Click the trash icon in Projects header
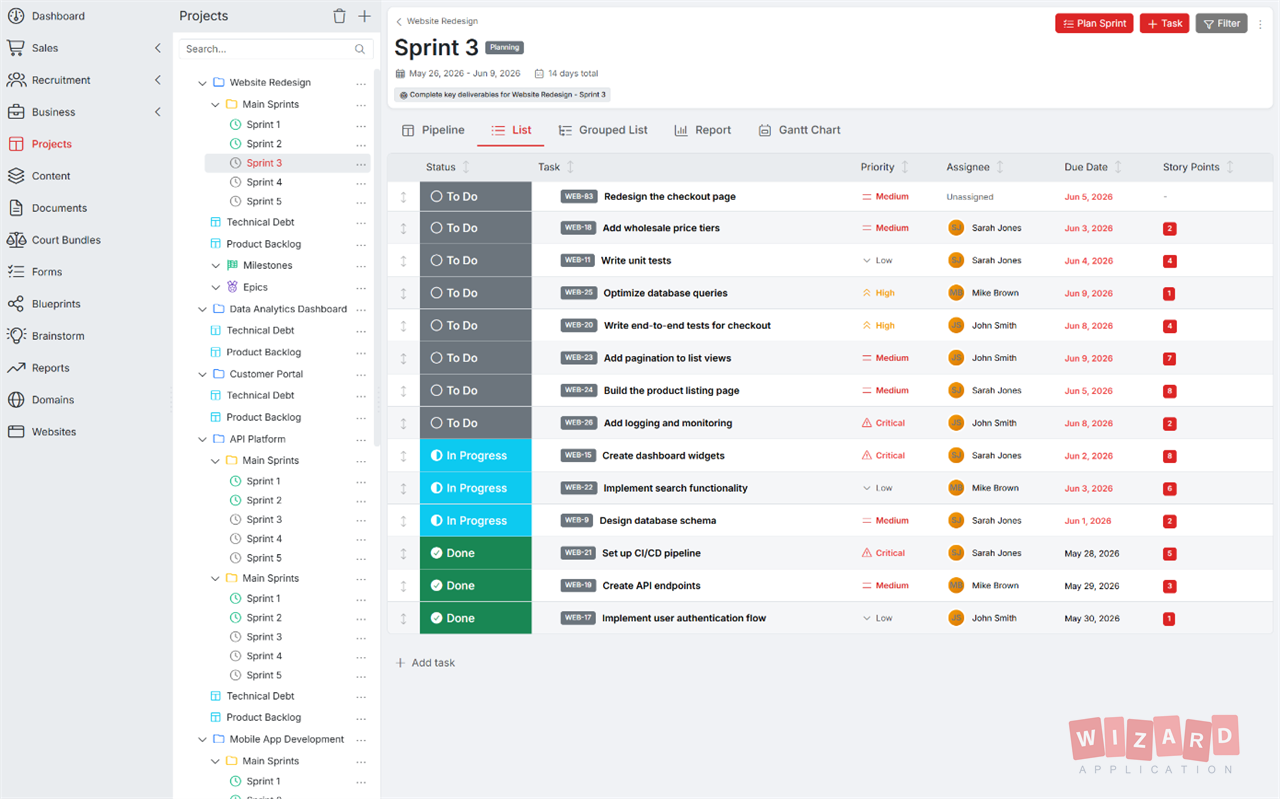Image resolution: width=1280 pixels, height=799 pixels. pyautogui.click(x=339, y=16)
